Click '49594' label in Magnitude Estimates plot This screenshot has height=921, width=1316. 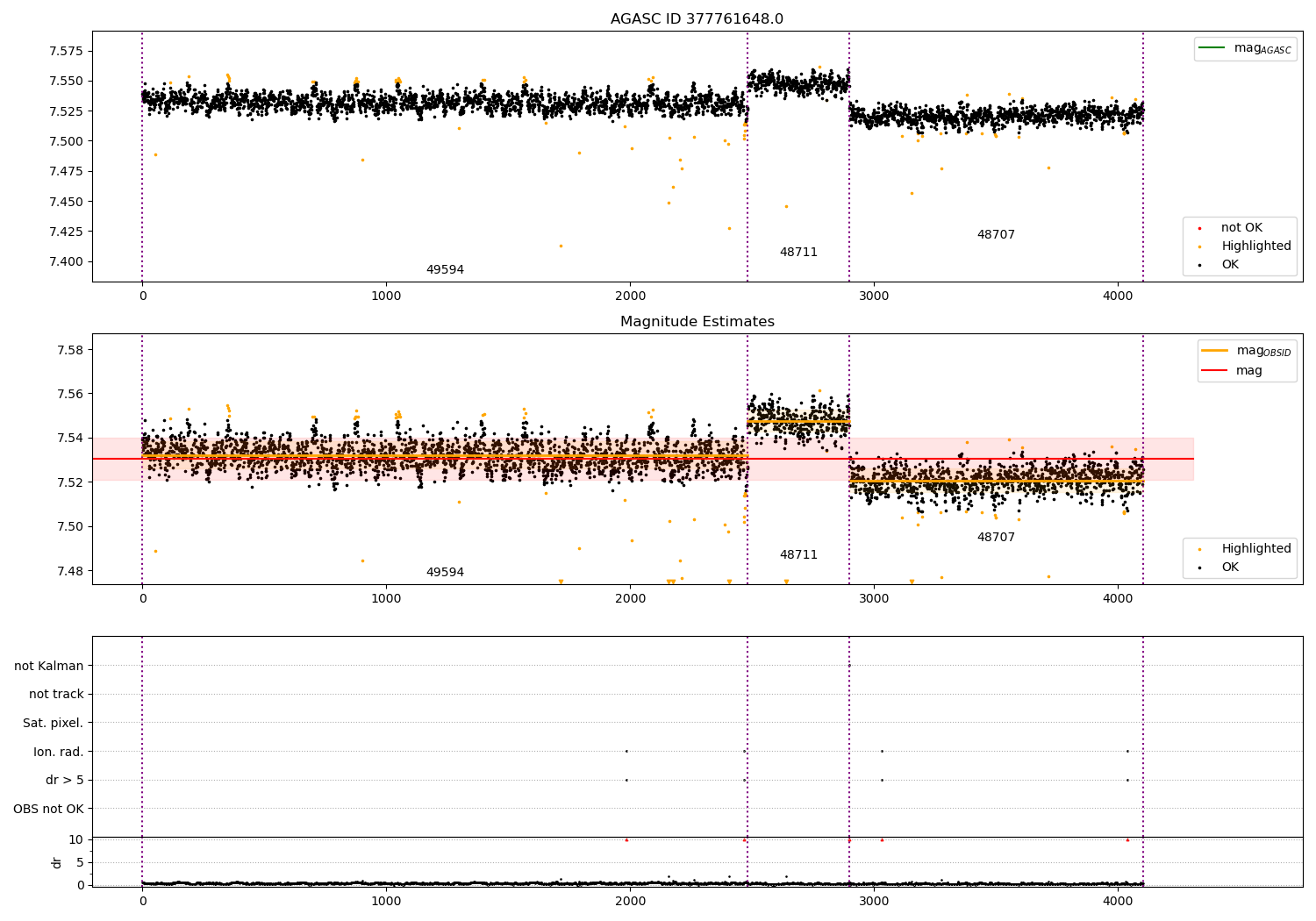pyautogui.click(x=445, y=573)
